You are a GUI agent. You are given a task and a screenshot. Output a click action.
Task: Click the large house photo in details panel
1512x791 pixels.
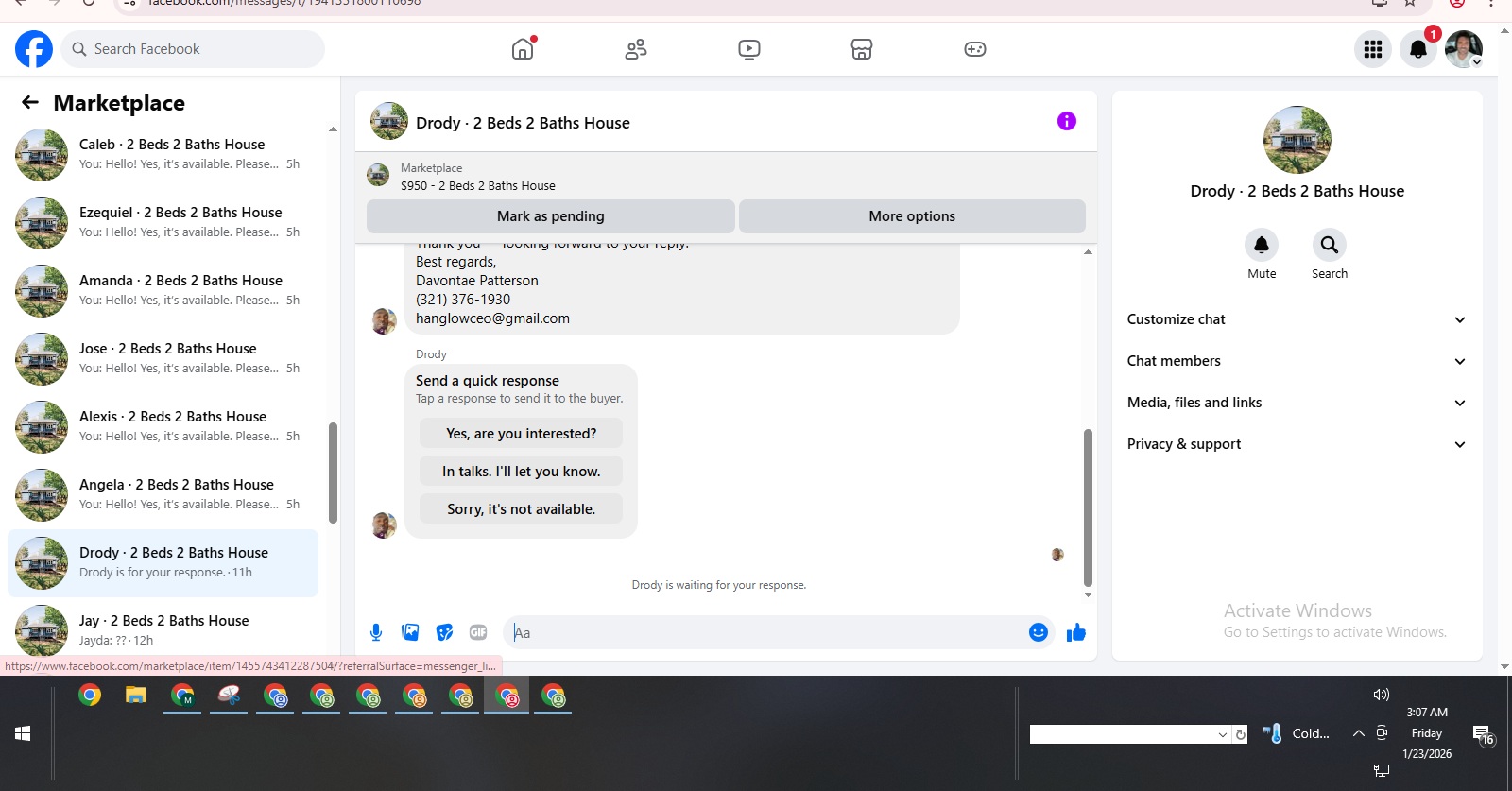1297,140
